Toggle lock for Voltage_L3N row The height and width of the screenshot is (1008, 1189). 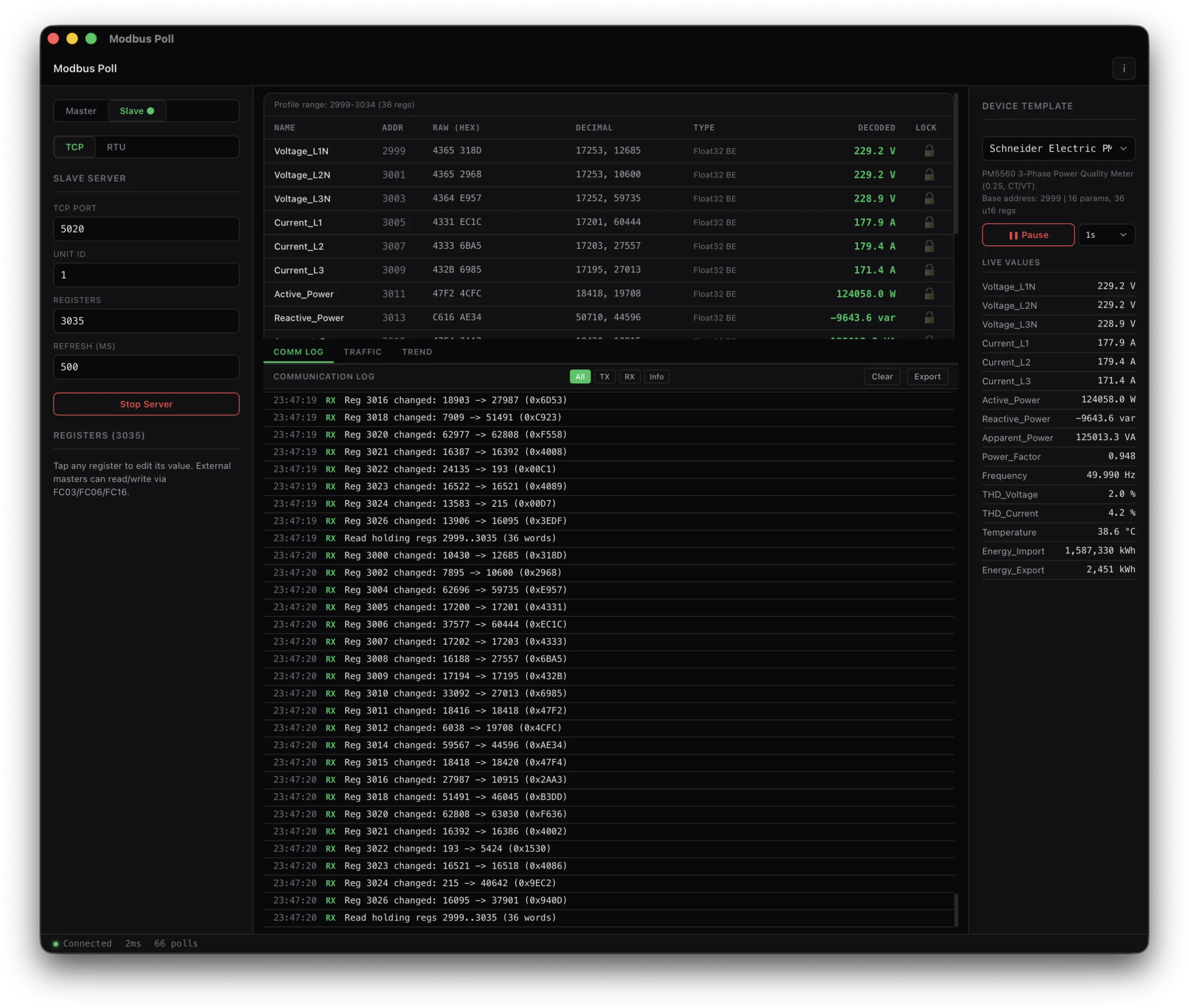[929, 198]
